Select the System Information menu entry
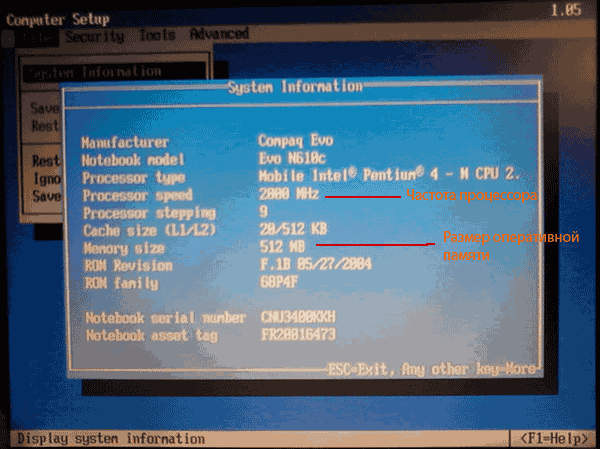Image resolution: width=600 pixels, height=449 pixels. click(x=114, y=72)
